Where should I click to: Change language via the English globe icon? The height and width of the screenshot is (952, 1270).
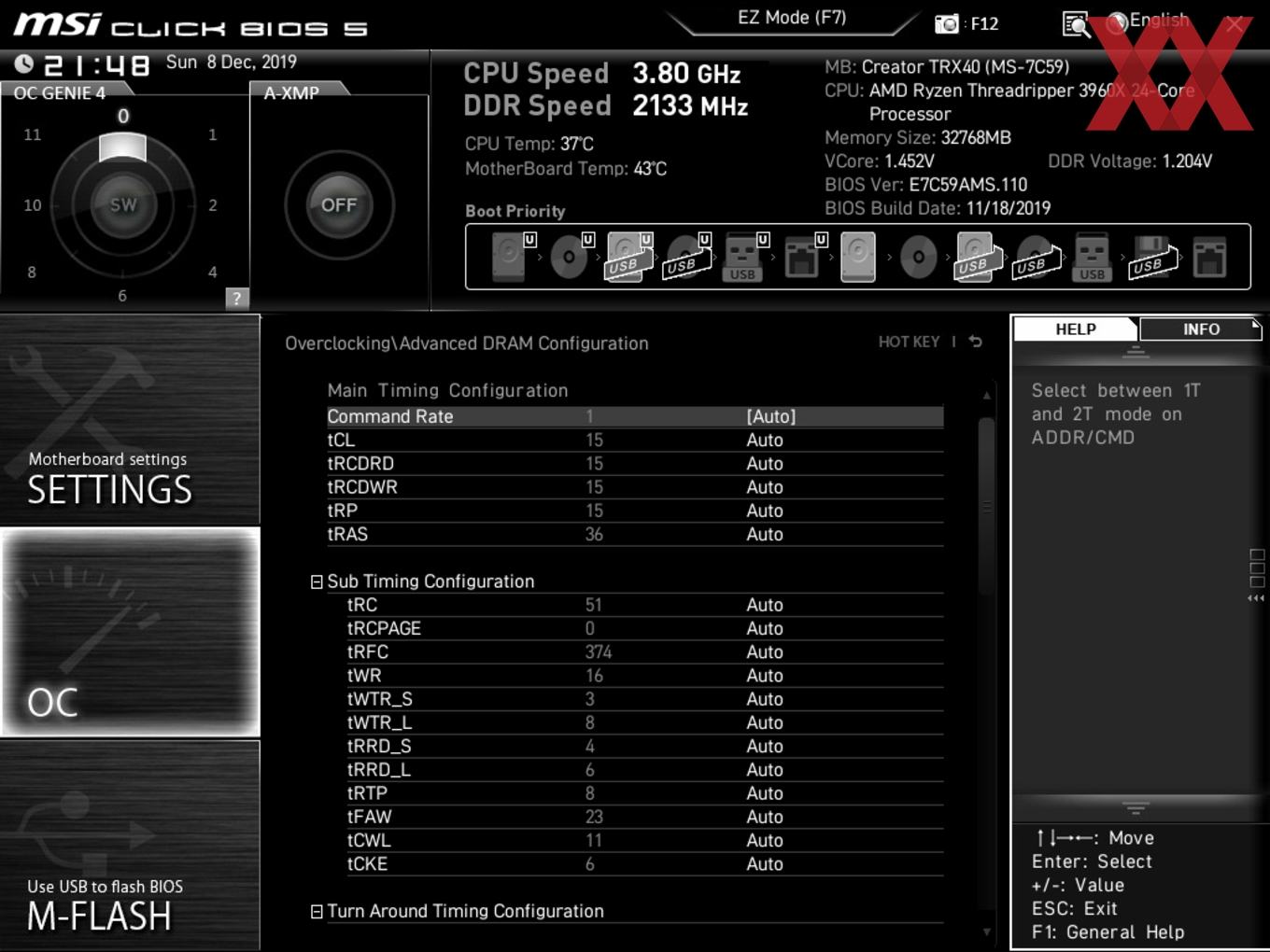tap(1149, 22)
